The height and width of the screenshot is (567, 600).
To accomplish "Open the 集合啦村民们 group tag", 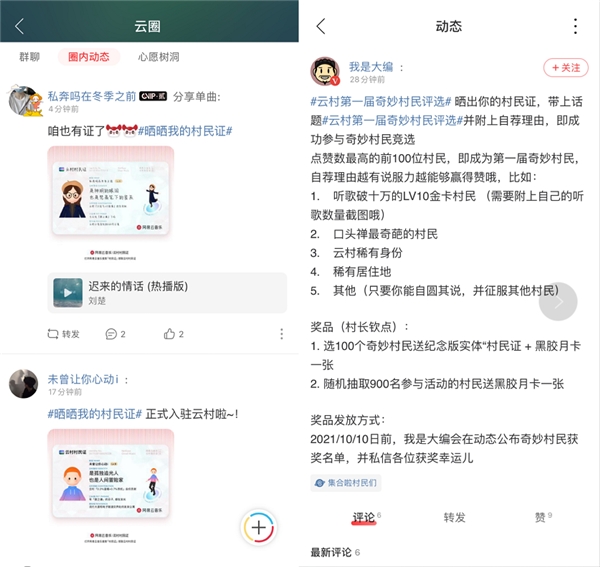I will (345, 482).
